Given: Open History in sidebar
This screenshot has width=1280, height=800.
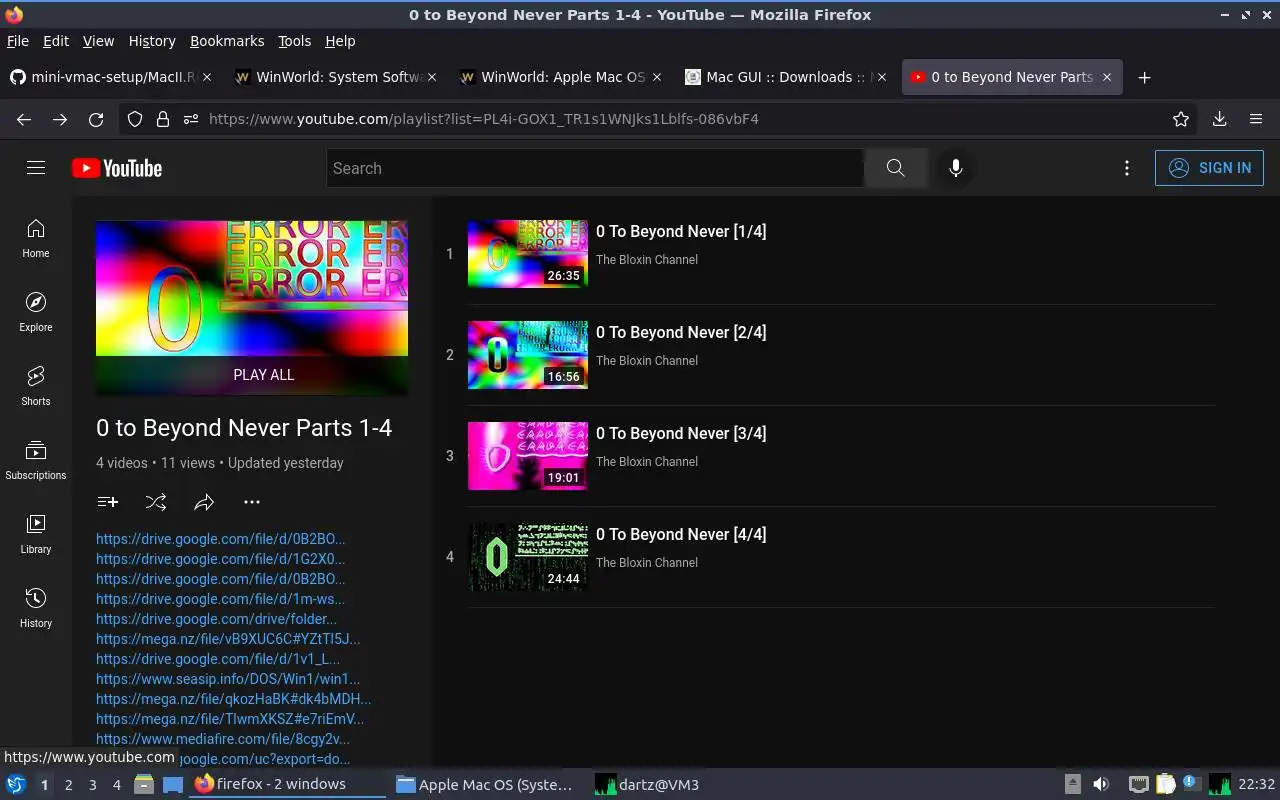Looking at the screenshot, I should (36, 609).
